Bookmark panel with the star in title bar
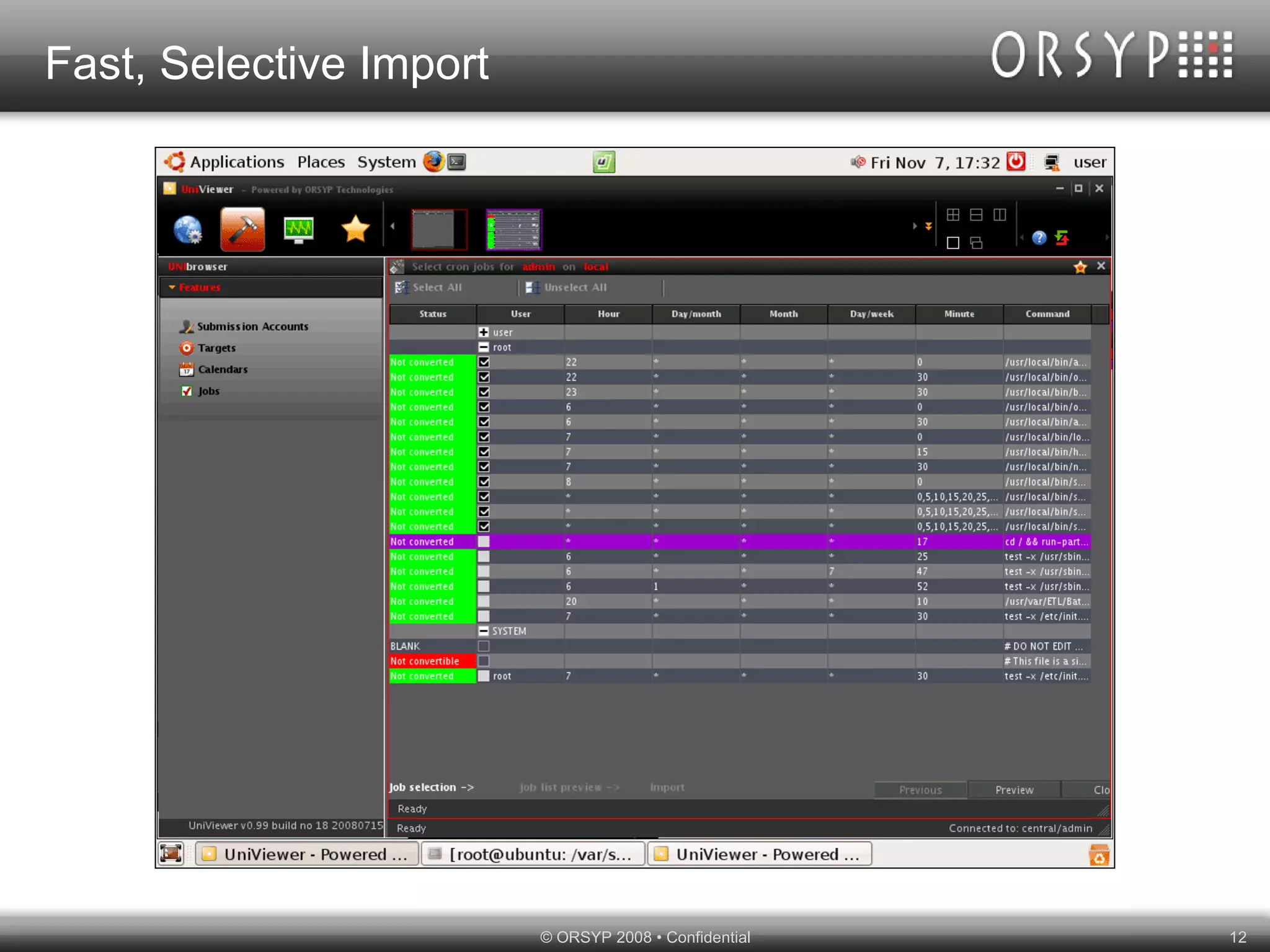Screen dimensions: 1270x952 pos(1080,267)
